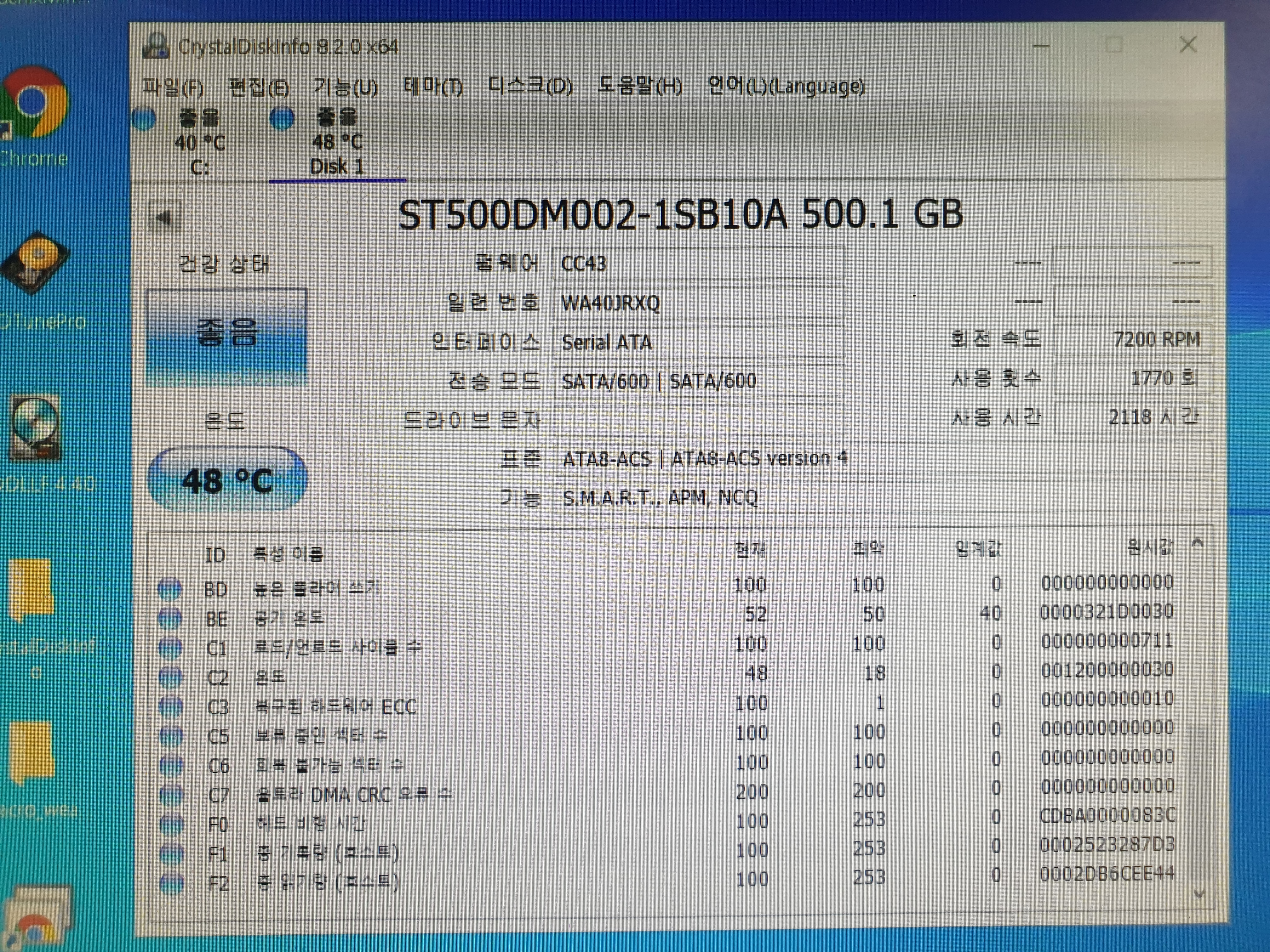The height and width of the screenshot is (952, 1270).
Task: Open the 언어(L)(Language) menu
Action: point(786,86)
